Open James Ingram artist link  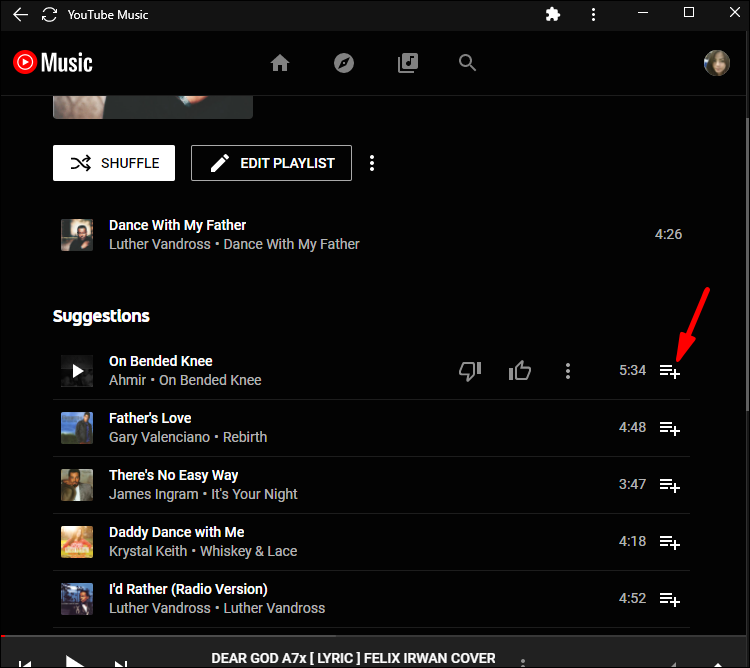tap(154, 494)
